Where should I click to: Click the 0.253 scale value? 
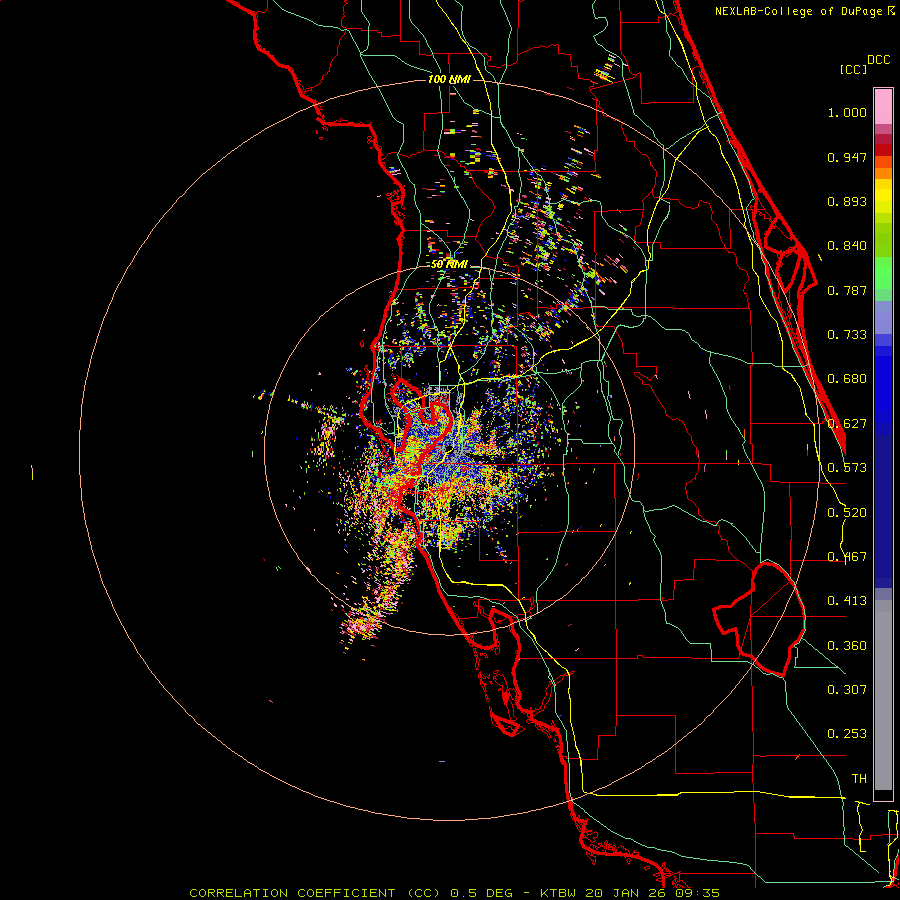pos(847,734)
